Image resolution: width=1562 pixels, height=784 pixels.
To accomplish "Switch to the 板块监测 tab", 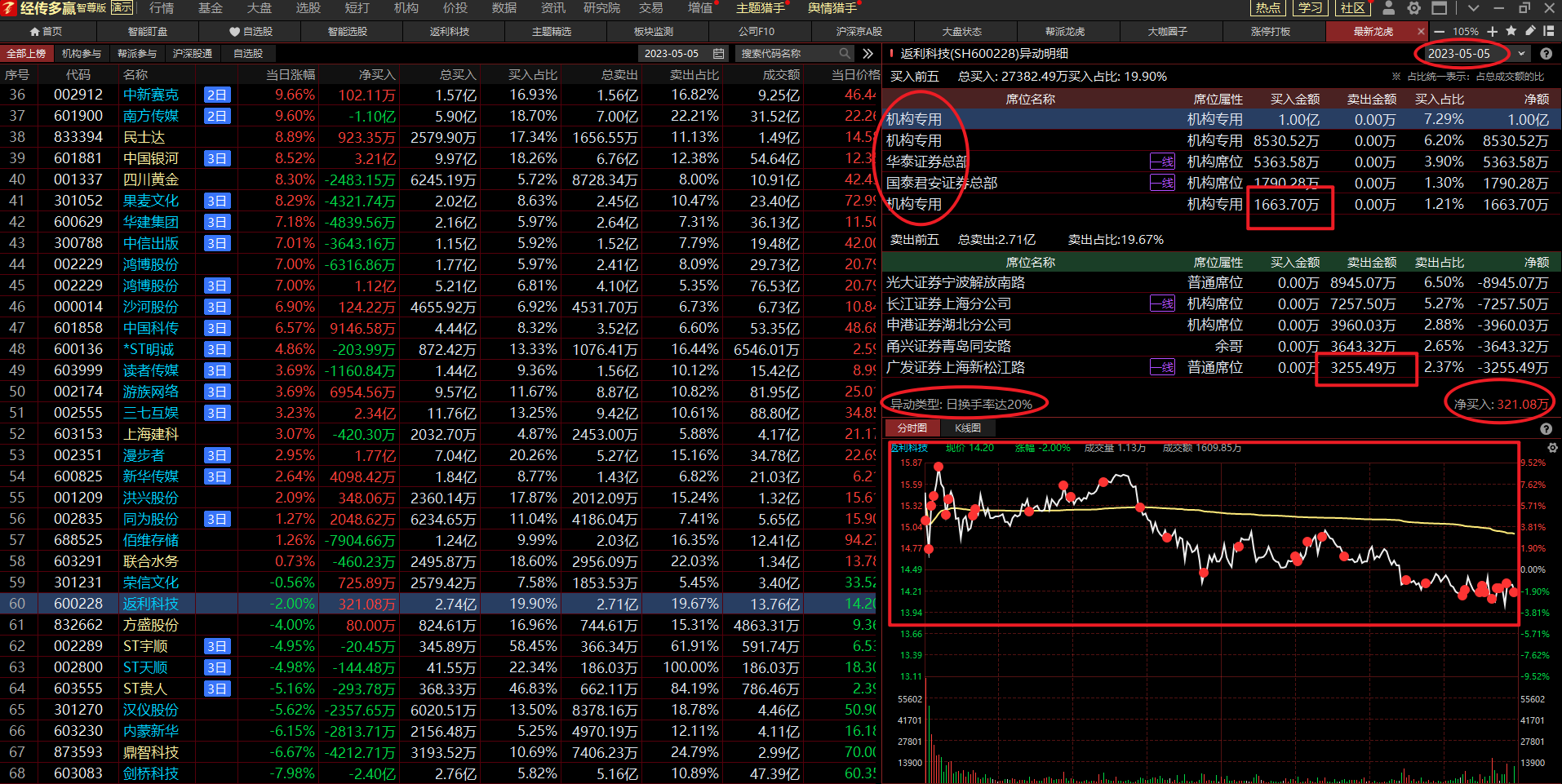I will click(654, 31).
